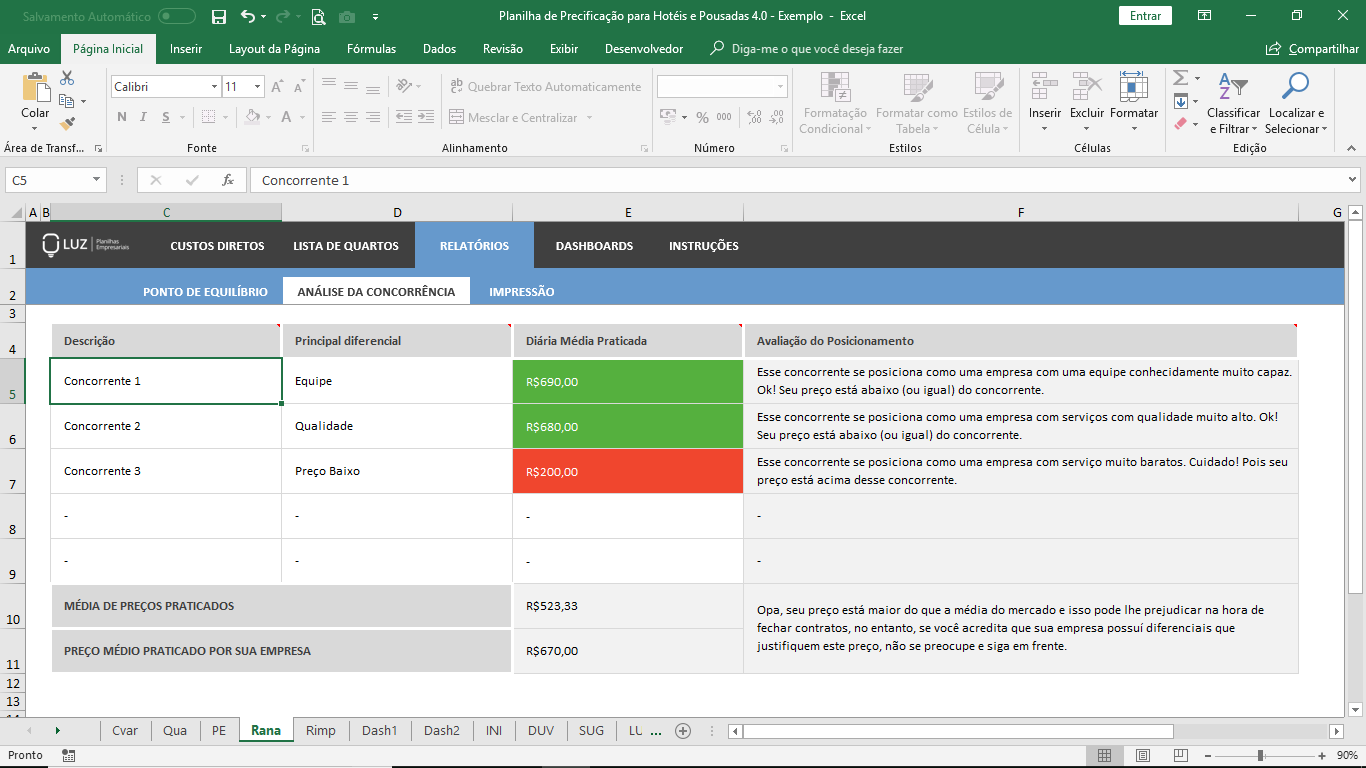The height and width of the screenshot is (768, 1366).
Task: Click the AutoSum sigma icon
Action: (1180, 78)
